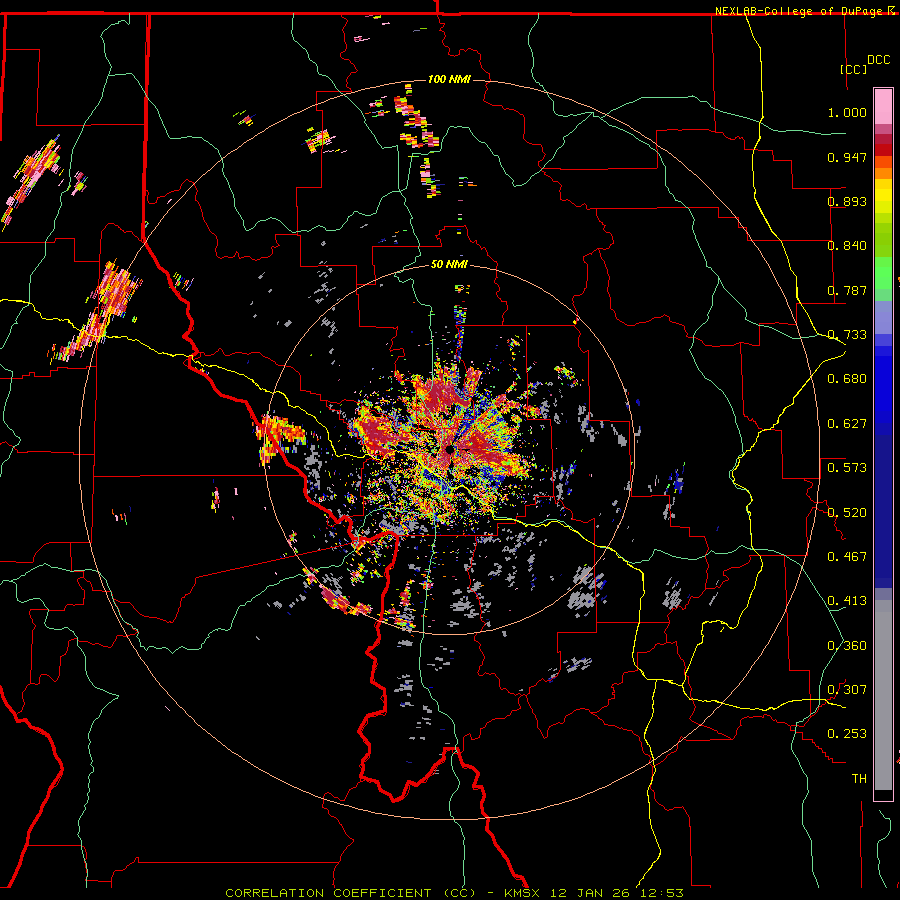Select the 0.467 legend value
900x900 pixels.
pos(847,557)
